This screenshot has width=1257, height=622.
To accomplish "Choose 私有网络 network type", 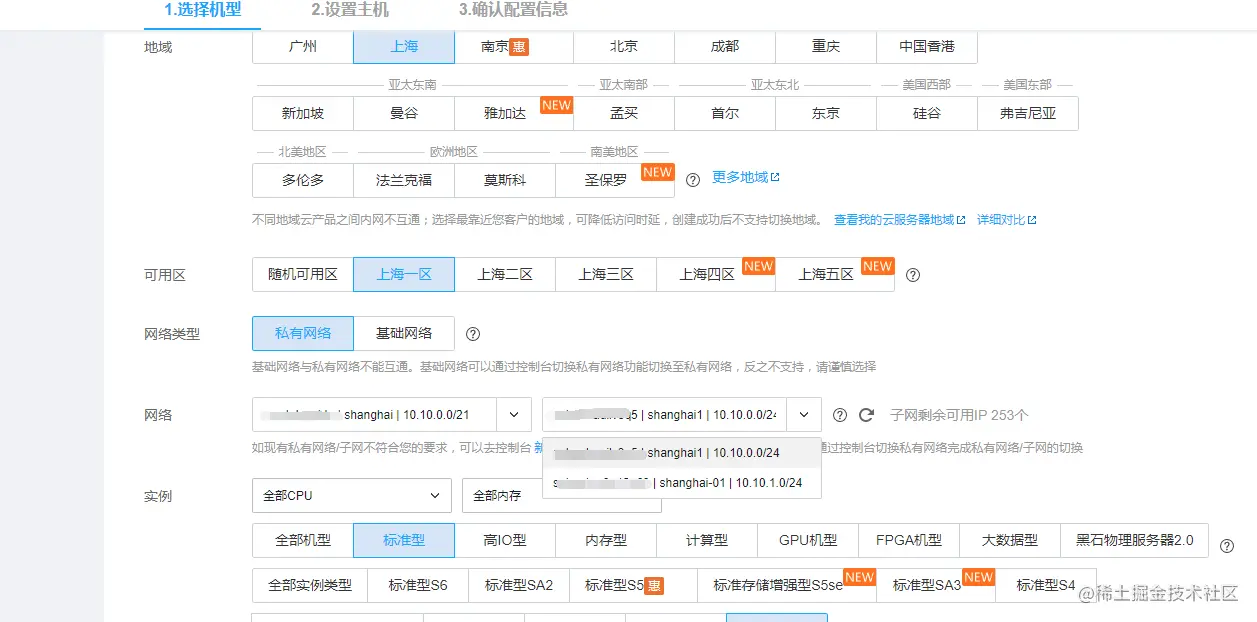I will pos(303,333).
